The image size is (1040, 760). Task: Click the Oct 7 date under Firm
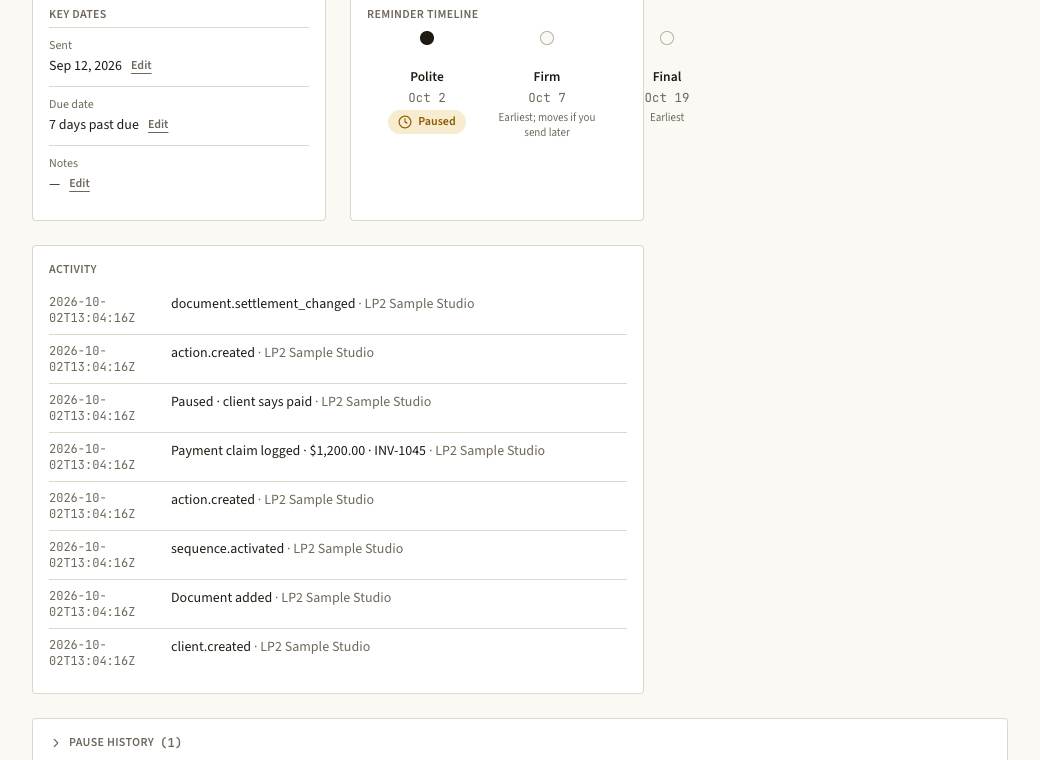point(547,98)
